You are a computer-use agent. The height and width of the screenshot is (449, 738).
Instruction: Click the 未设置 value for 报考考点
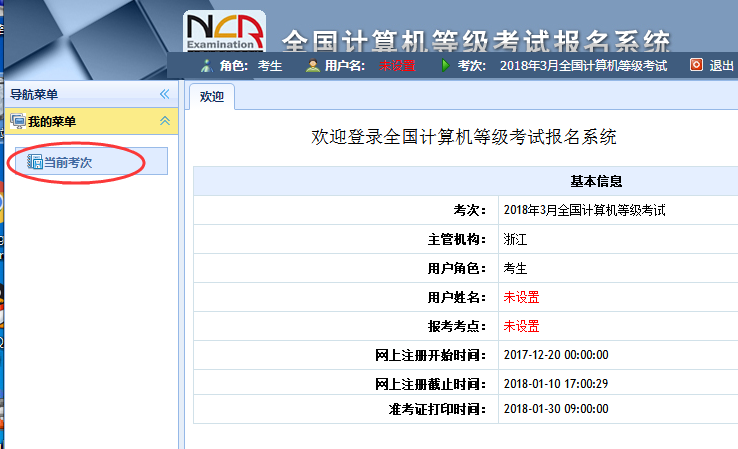tap(521, 326)
